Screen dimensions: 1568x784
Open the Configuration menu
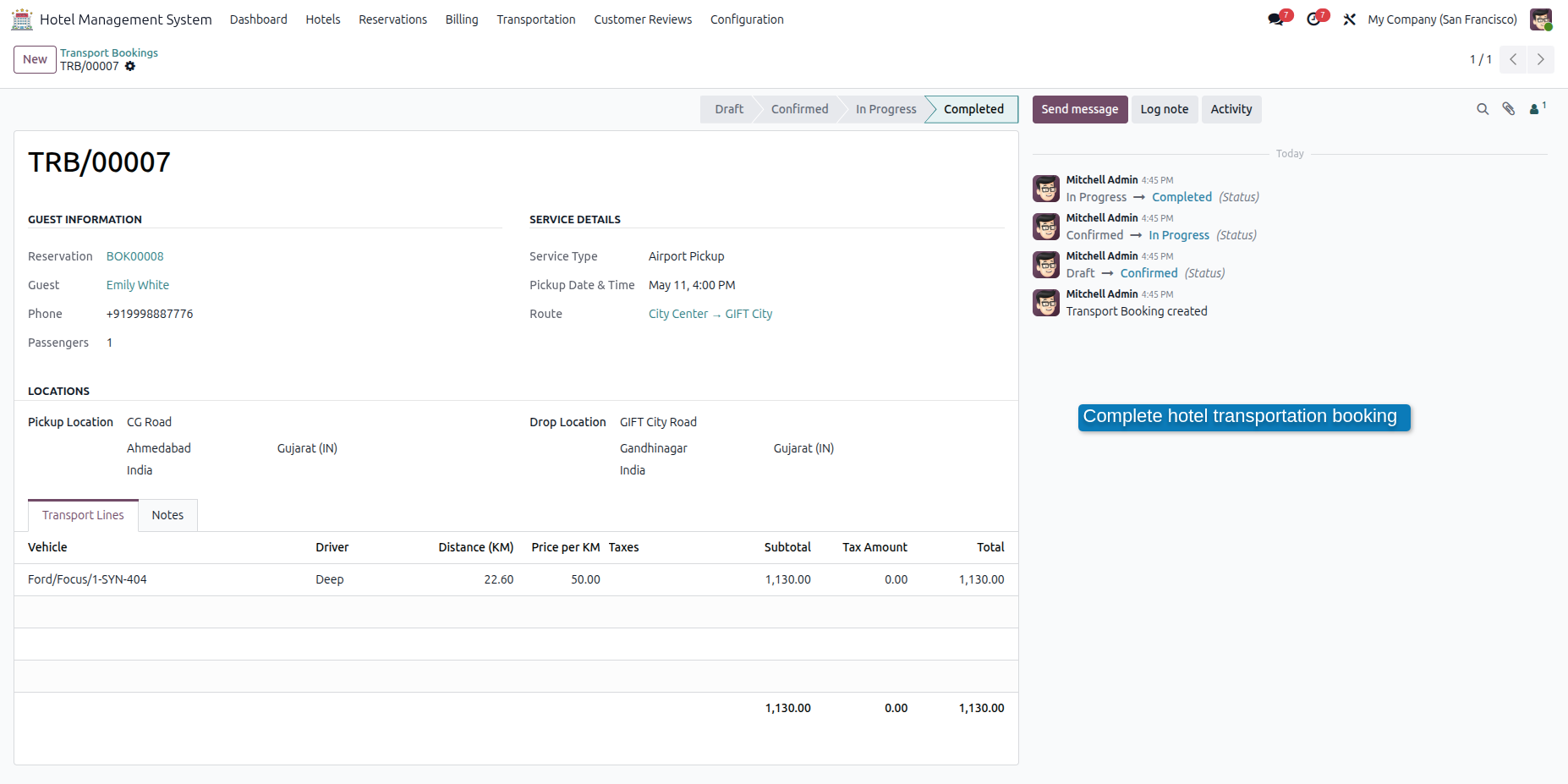(747, 19)
